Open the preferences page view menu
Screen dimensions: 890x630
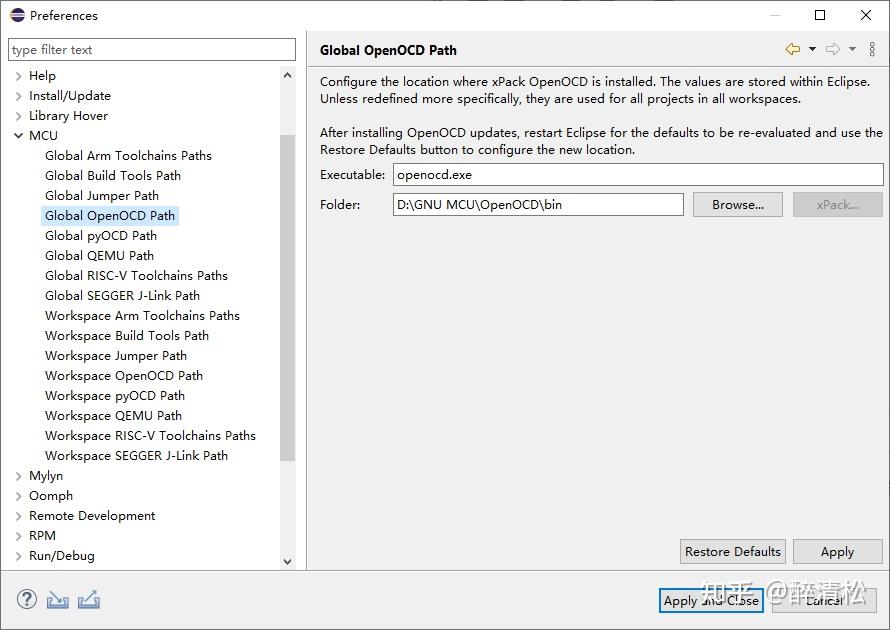[873, 49]
